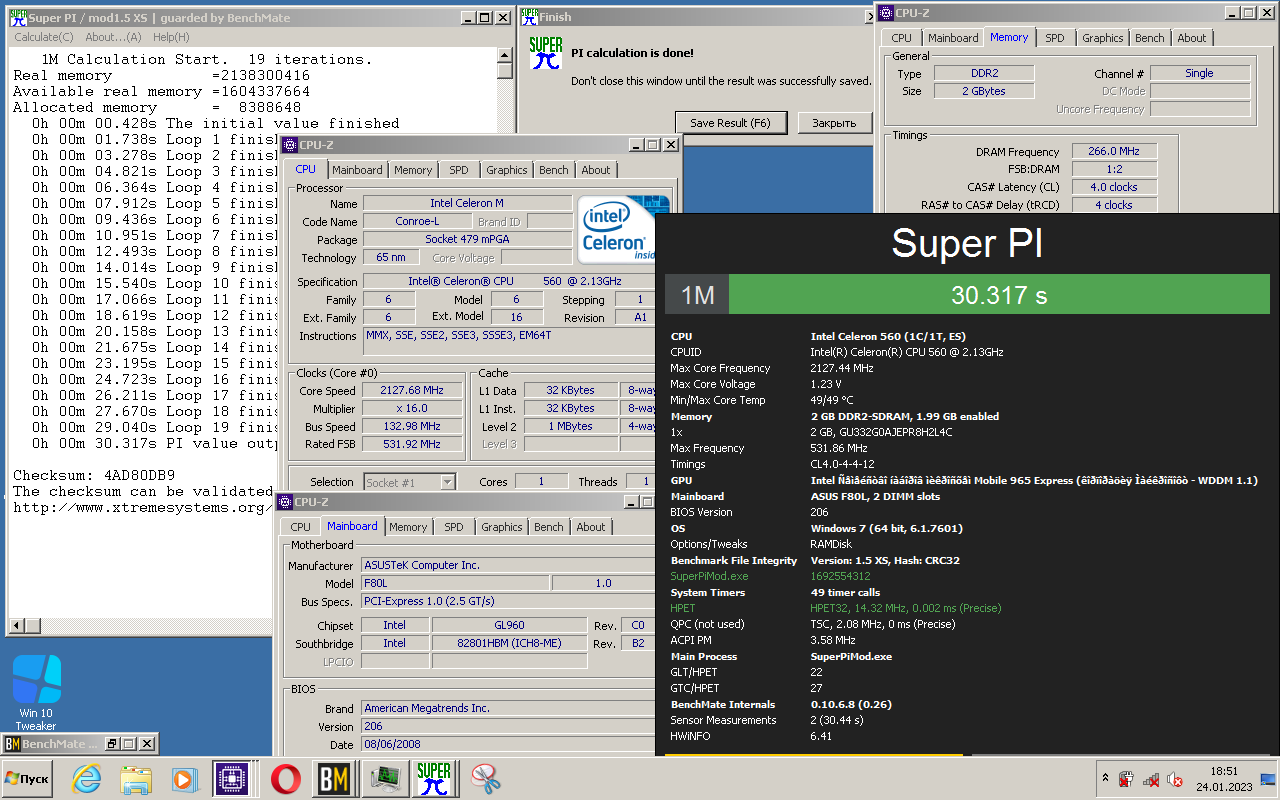Click the Core Speed 2127.68 MHz field
1280x800 pixels.
tap(411, 391)
